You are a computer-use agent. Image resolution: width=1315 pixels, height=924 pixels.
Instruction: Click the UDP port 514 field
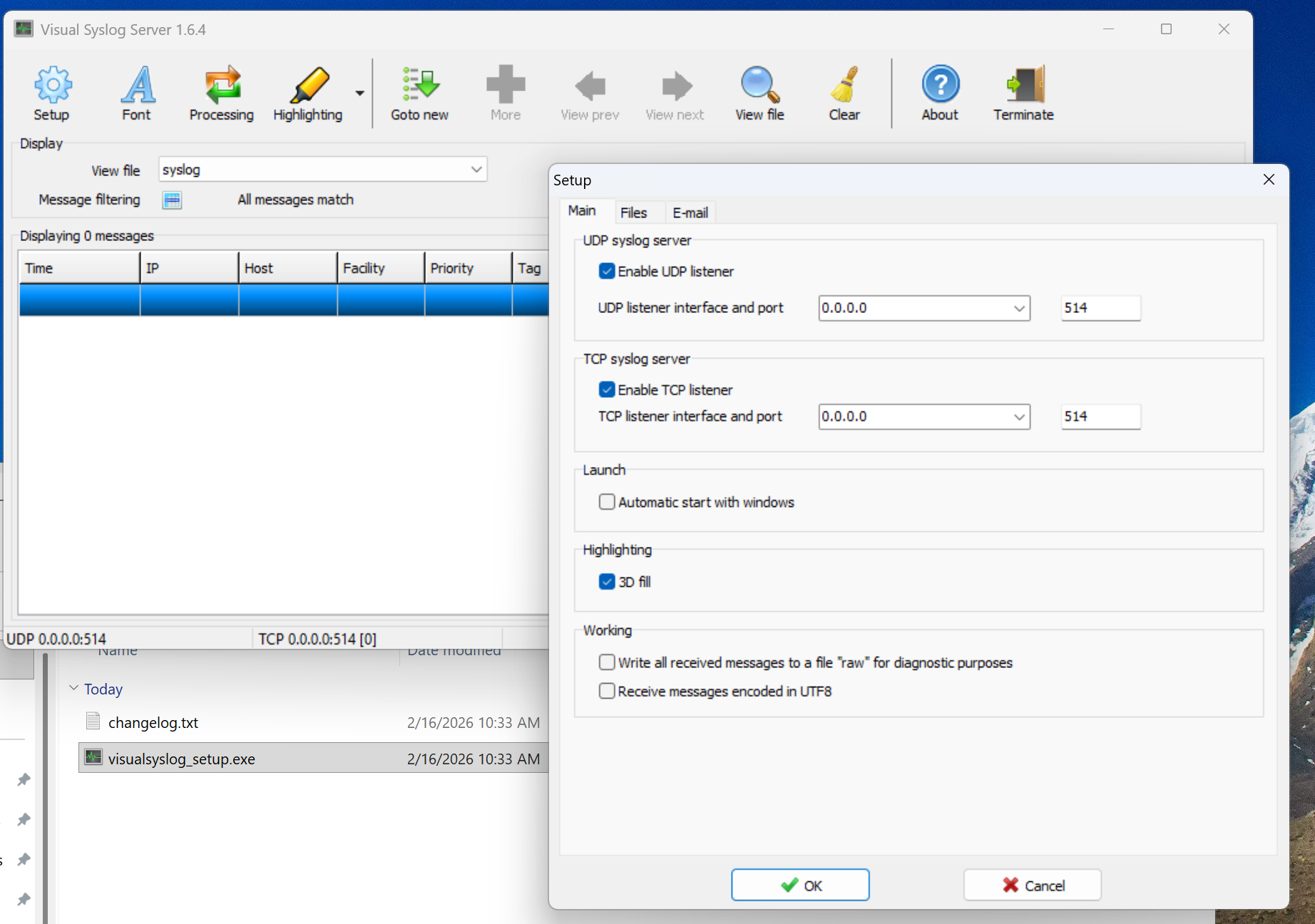pyautogui.click(x=1100, y=308)
